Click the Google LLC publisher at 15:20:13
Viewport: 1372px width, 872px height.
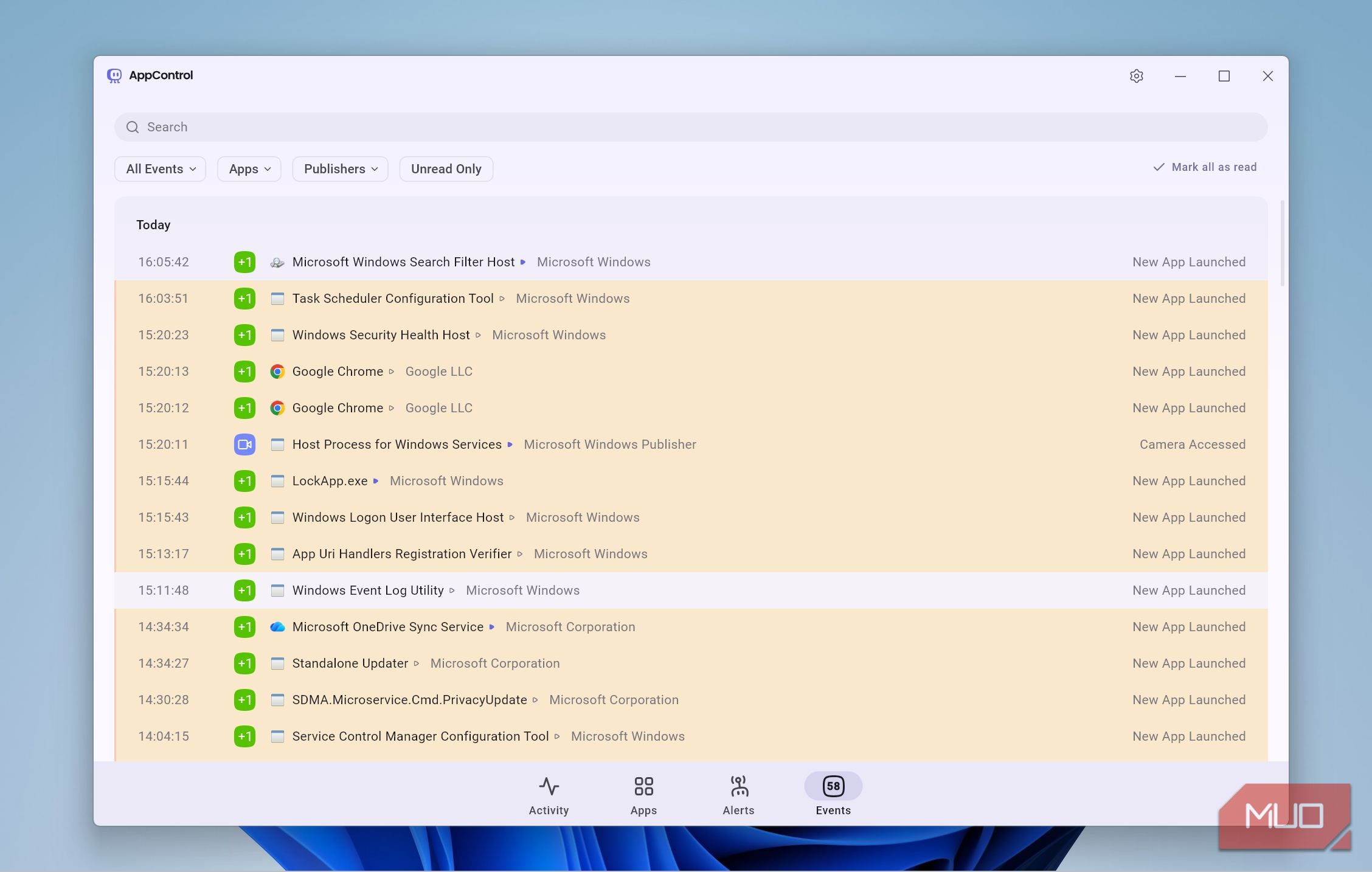[x=439, y=372]
